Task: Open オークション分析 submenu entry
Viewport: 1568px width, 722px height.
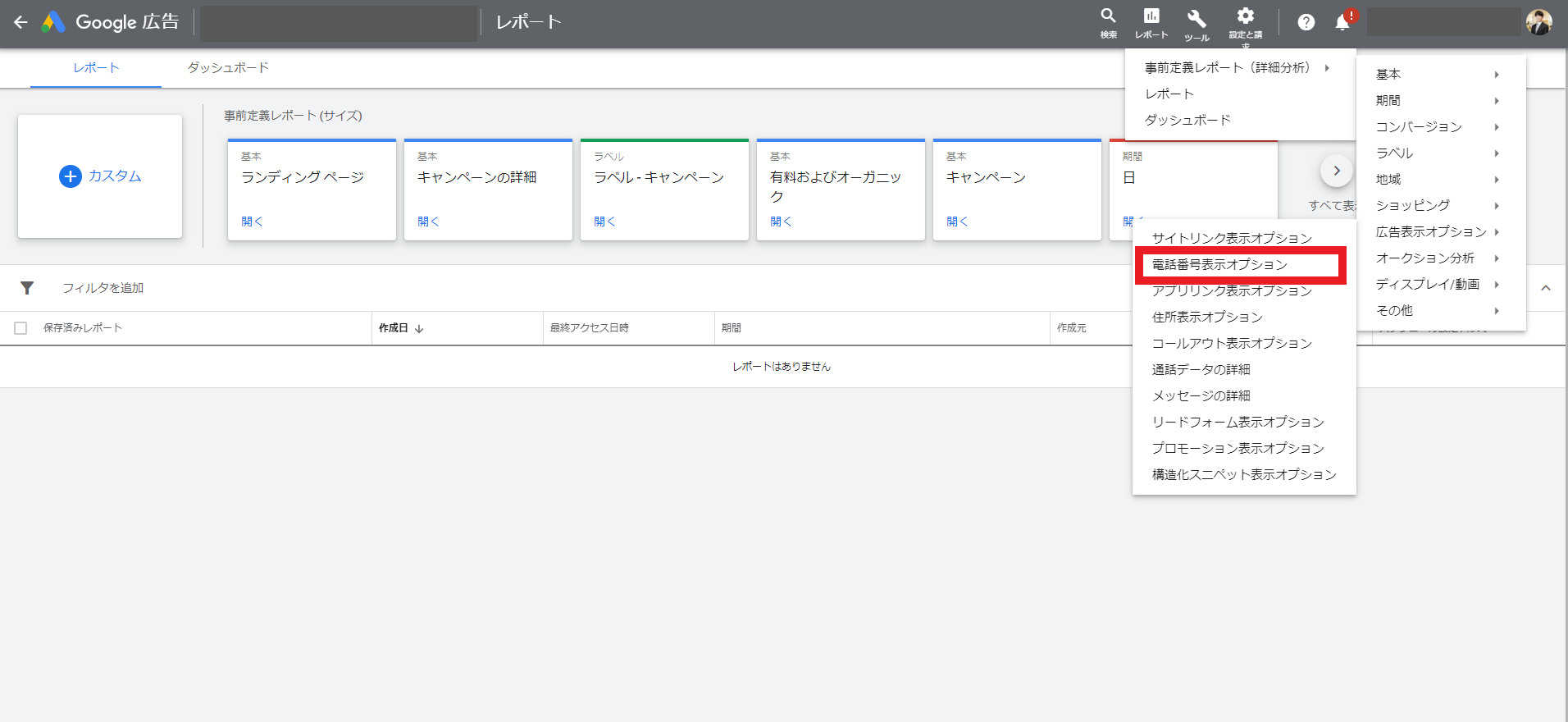Action: pyautogui.click(x=1441, y=258)
